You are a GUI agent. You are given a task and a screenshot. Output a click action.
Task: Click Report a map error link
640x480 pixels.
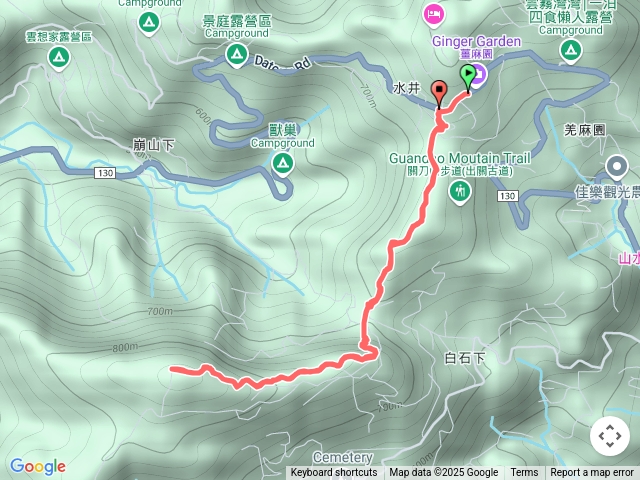(x=592, y=473)
